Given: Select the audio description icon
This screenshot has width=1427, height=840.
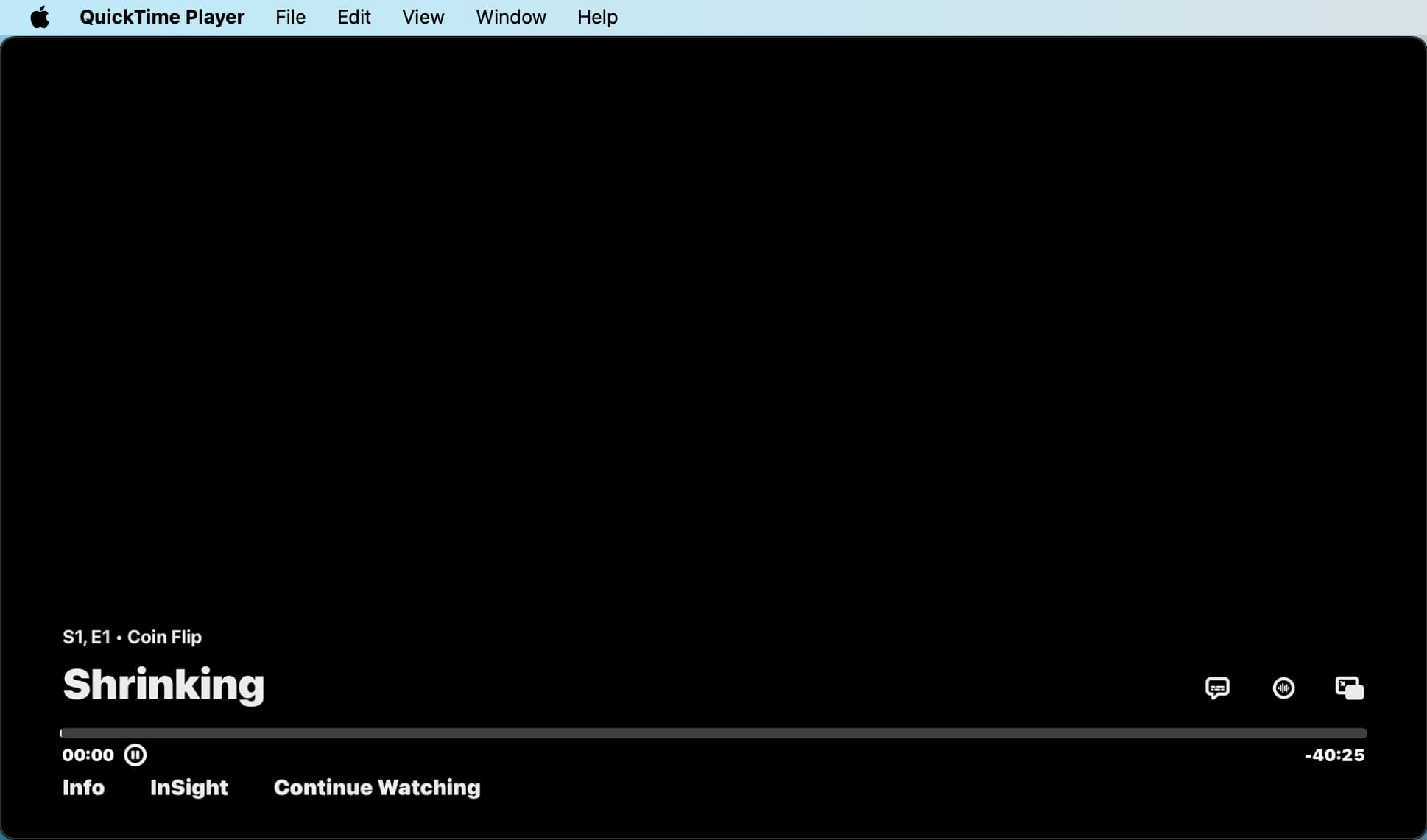Looking at the screenshot, I should coord(1283,687).
